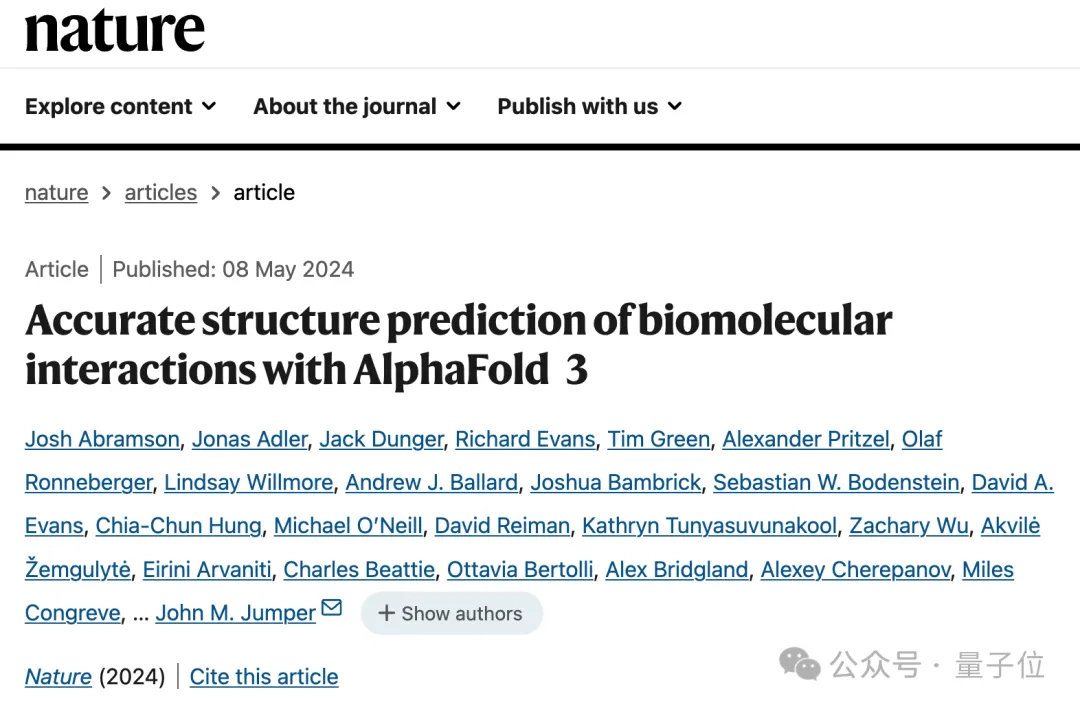Open author Ottavia Bertolli link
The image size is (1080, 709).
tap(520, 570)
